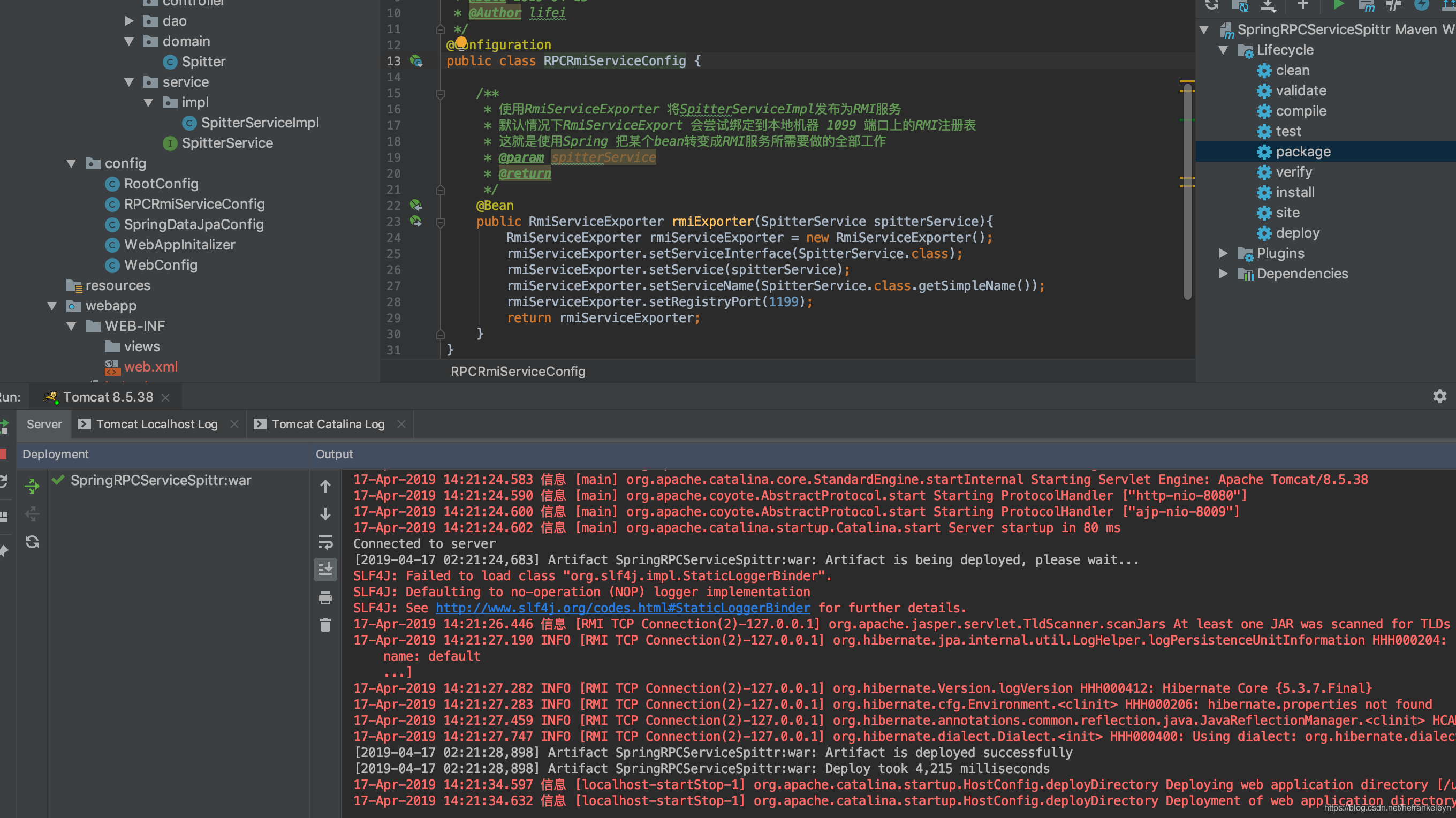Click Refresh deployment status icon

[x=32, y=542]
